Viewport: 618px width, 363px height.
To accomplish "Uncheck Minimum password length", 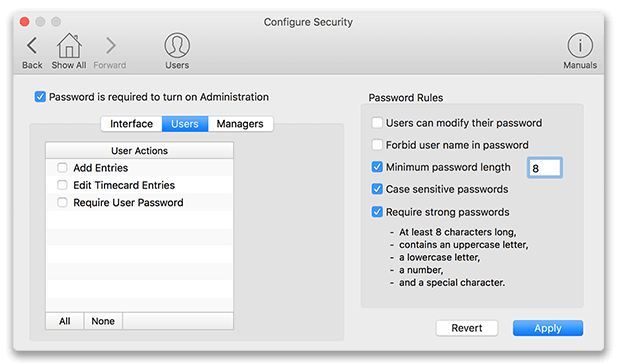I will coord(377,167).
